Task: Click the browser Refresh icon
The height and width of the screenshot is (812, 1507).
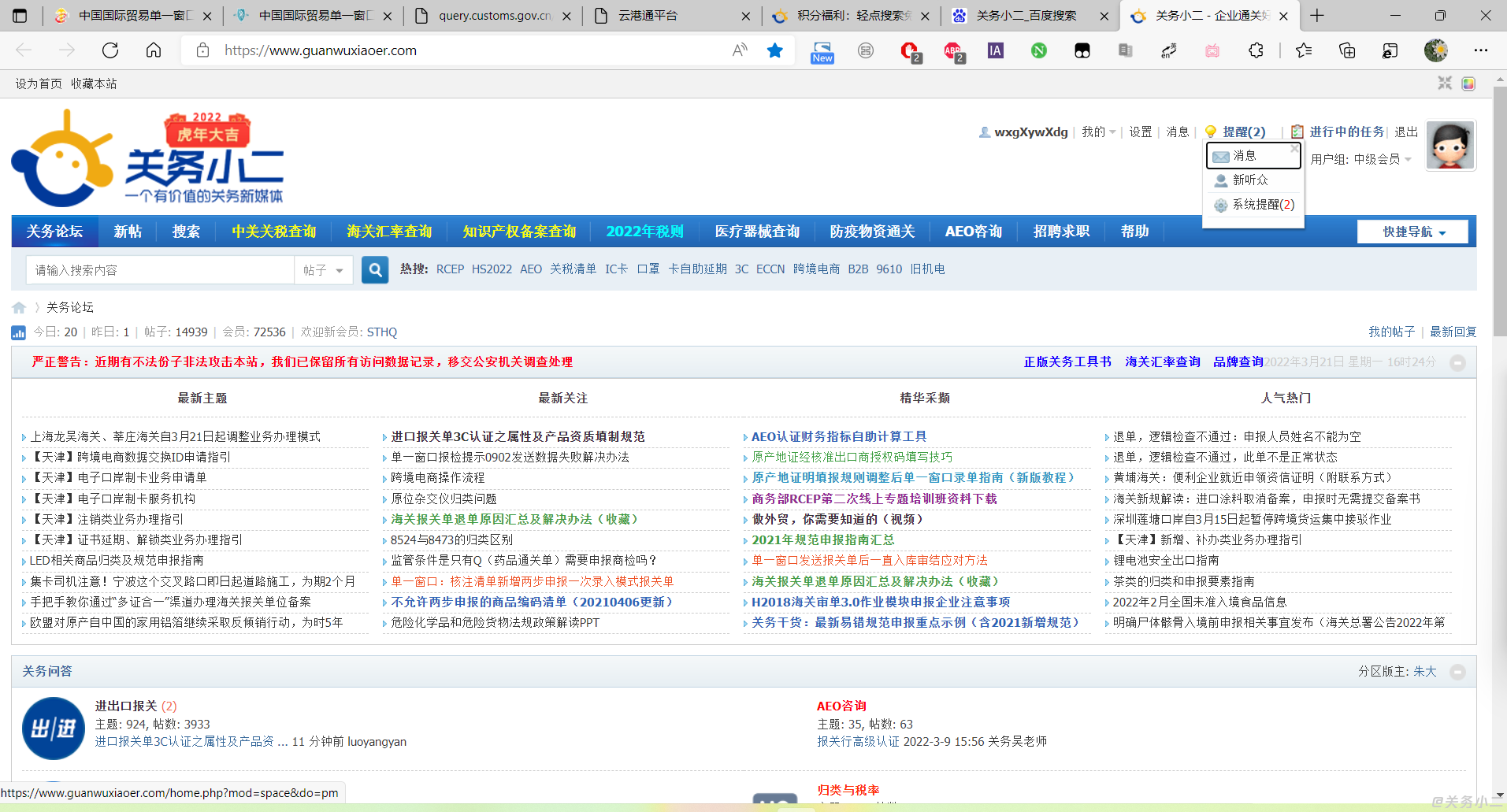Action: coord(110,50)
